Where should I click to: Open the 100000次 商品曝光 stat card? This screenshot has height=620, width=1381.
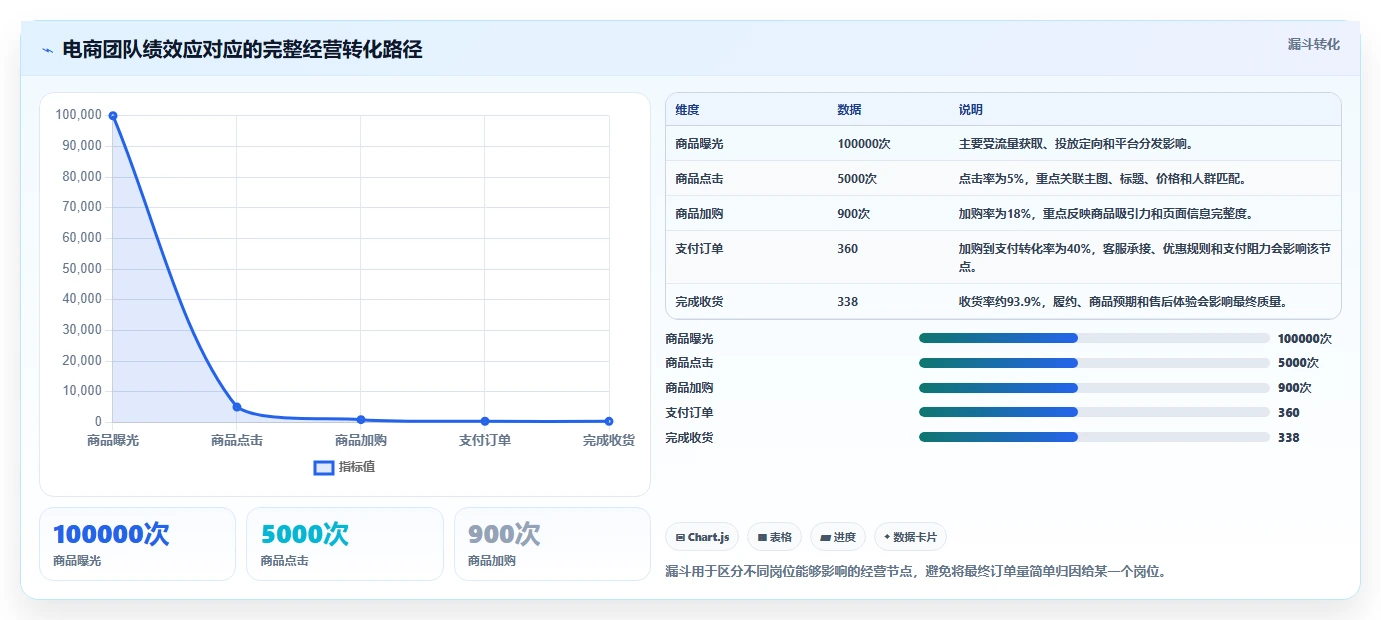(137, 544)
